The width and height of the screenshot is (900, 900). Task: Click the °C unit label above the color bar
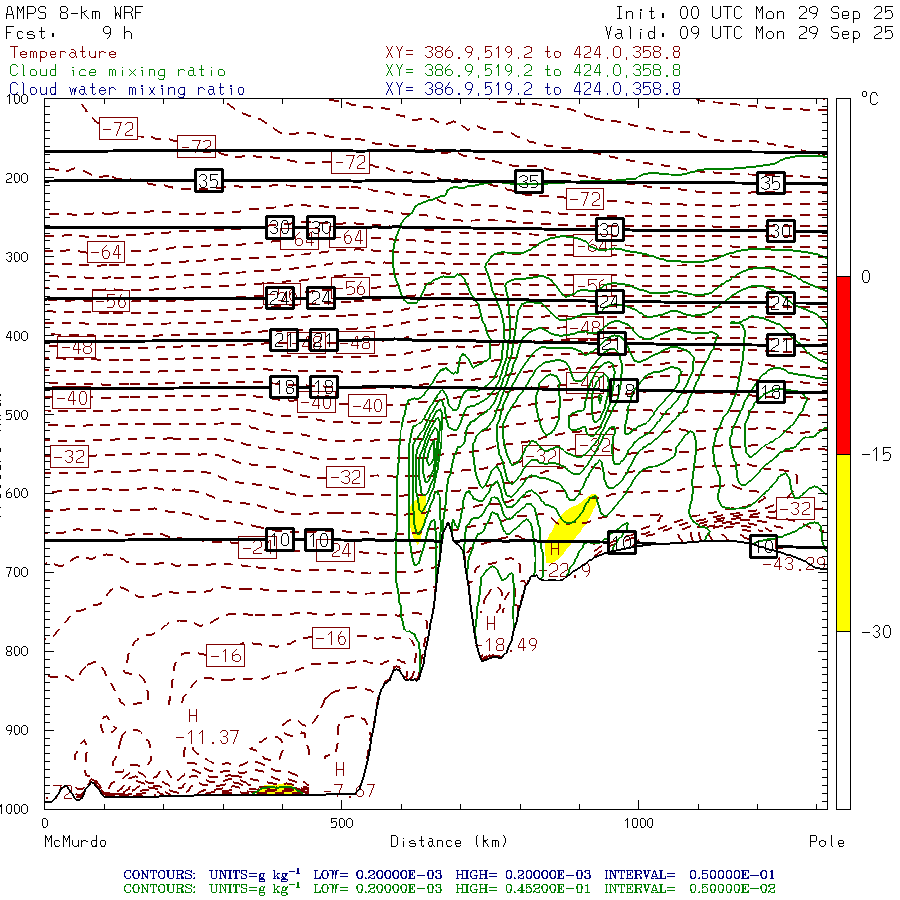[x=869, y=101]
